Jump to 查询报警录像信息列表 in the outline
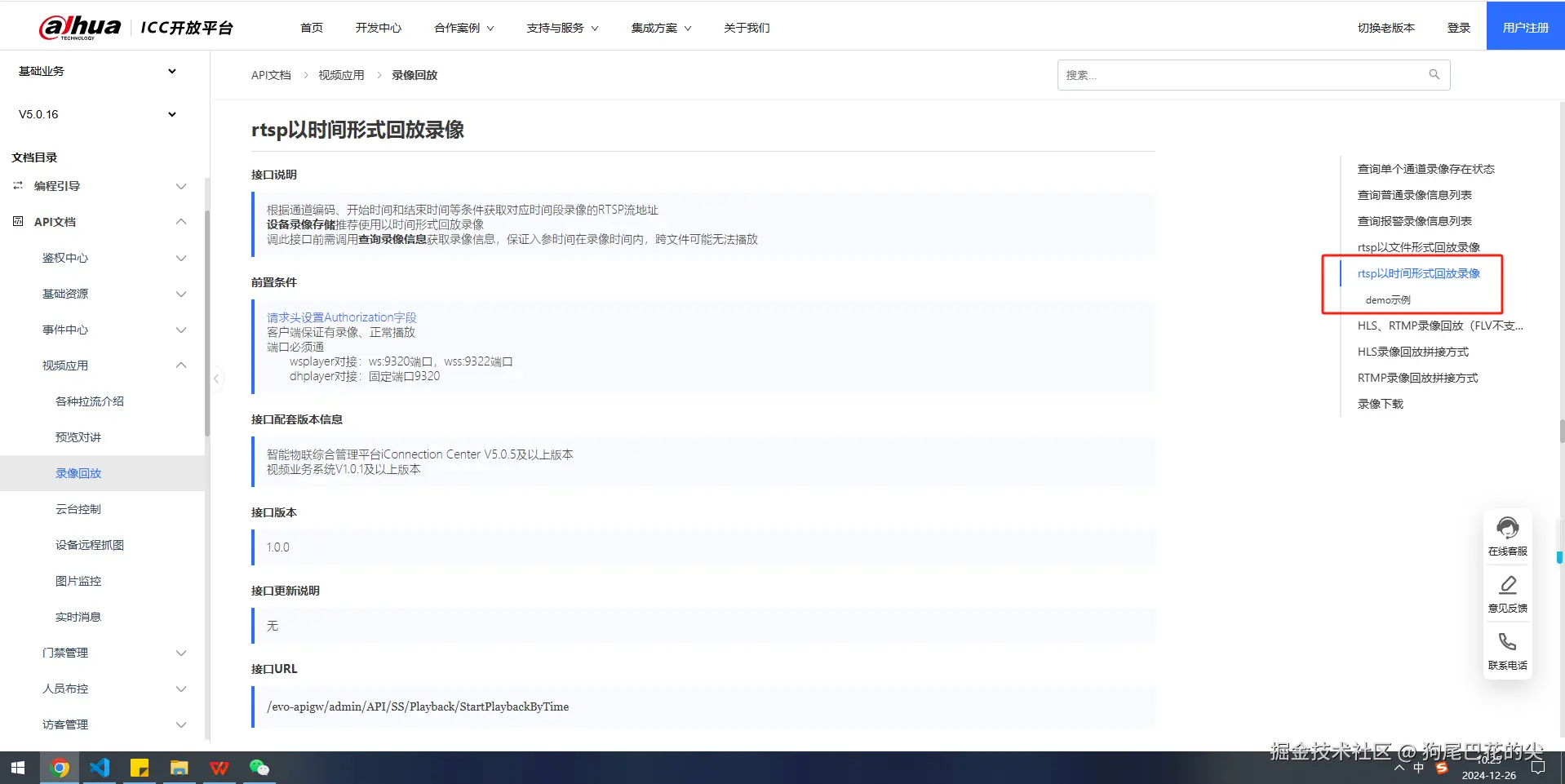This screenshot has height=784, width=1565. coord(1415,221)
